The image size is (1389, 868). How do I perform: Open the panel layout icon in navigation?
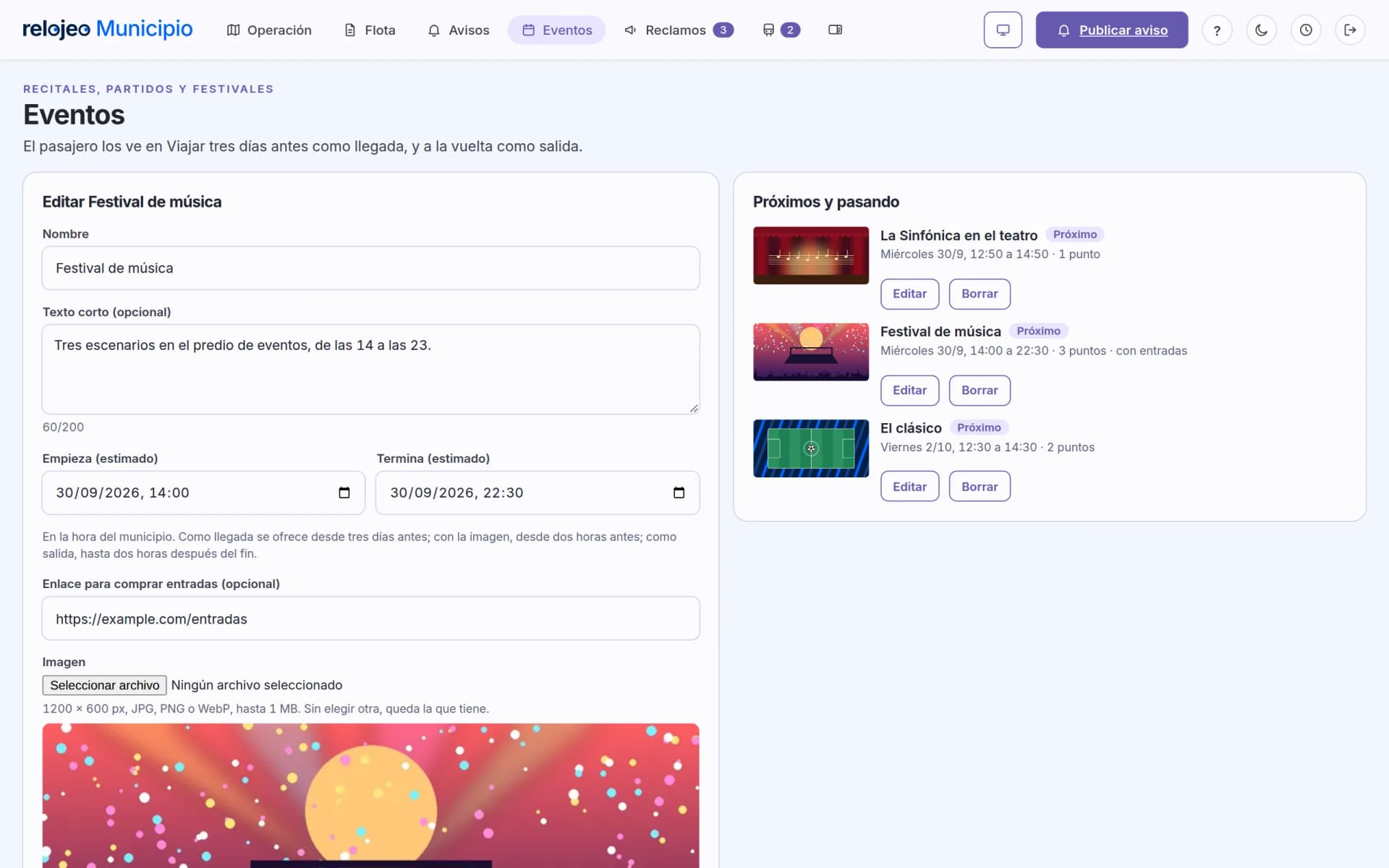[x=835, y=30]
